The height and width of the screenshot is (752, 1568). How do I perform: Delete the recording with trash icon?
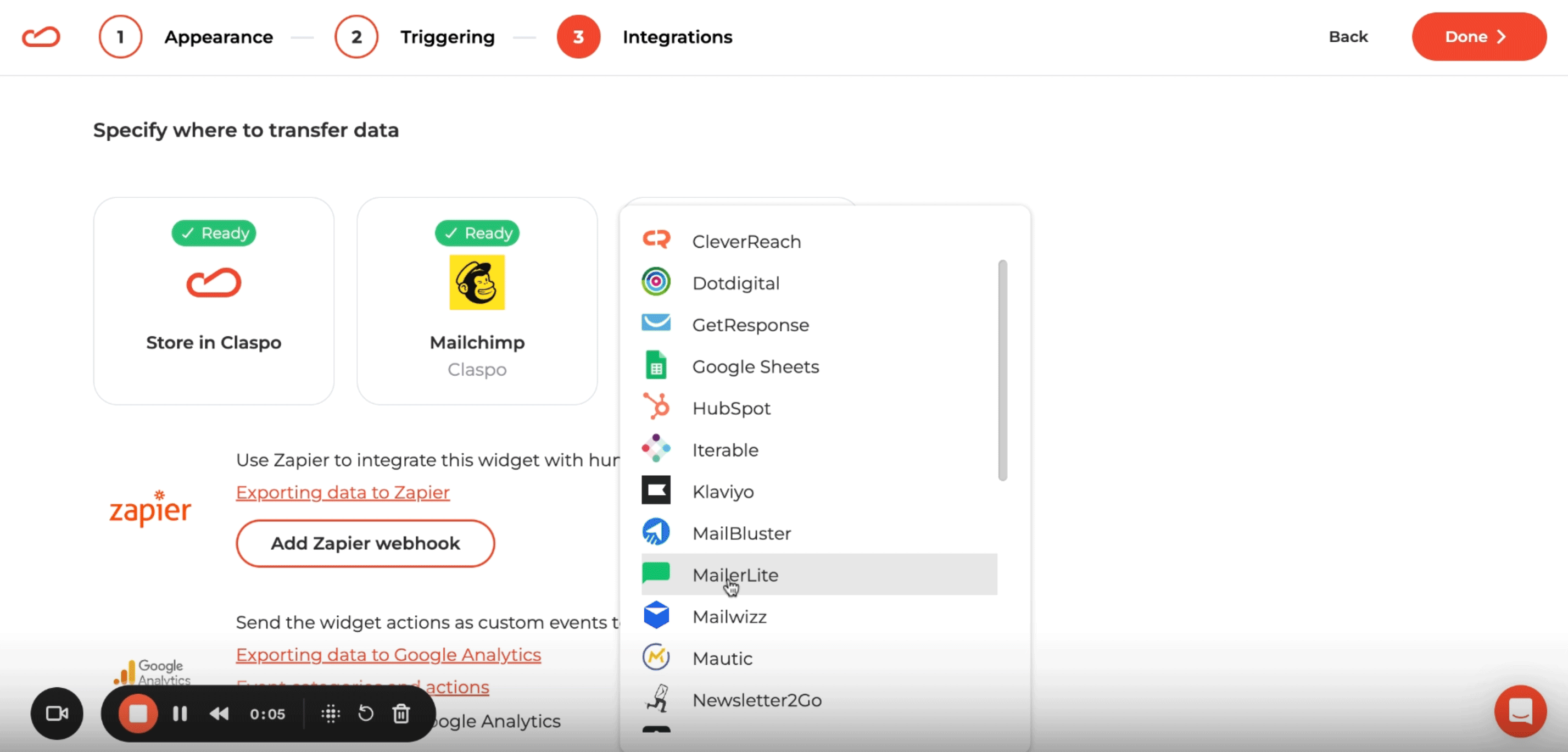click(x=400, y=713)
